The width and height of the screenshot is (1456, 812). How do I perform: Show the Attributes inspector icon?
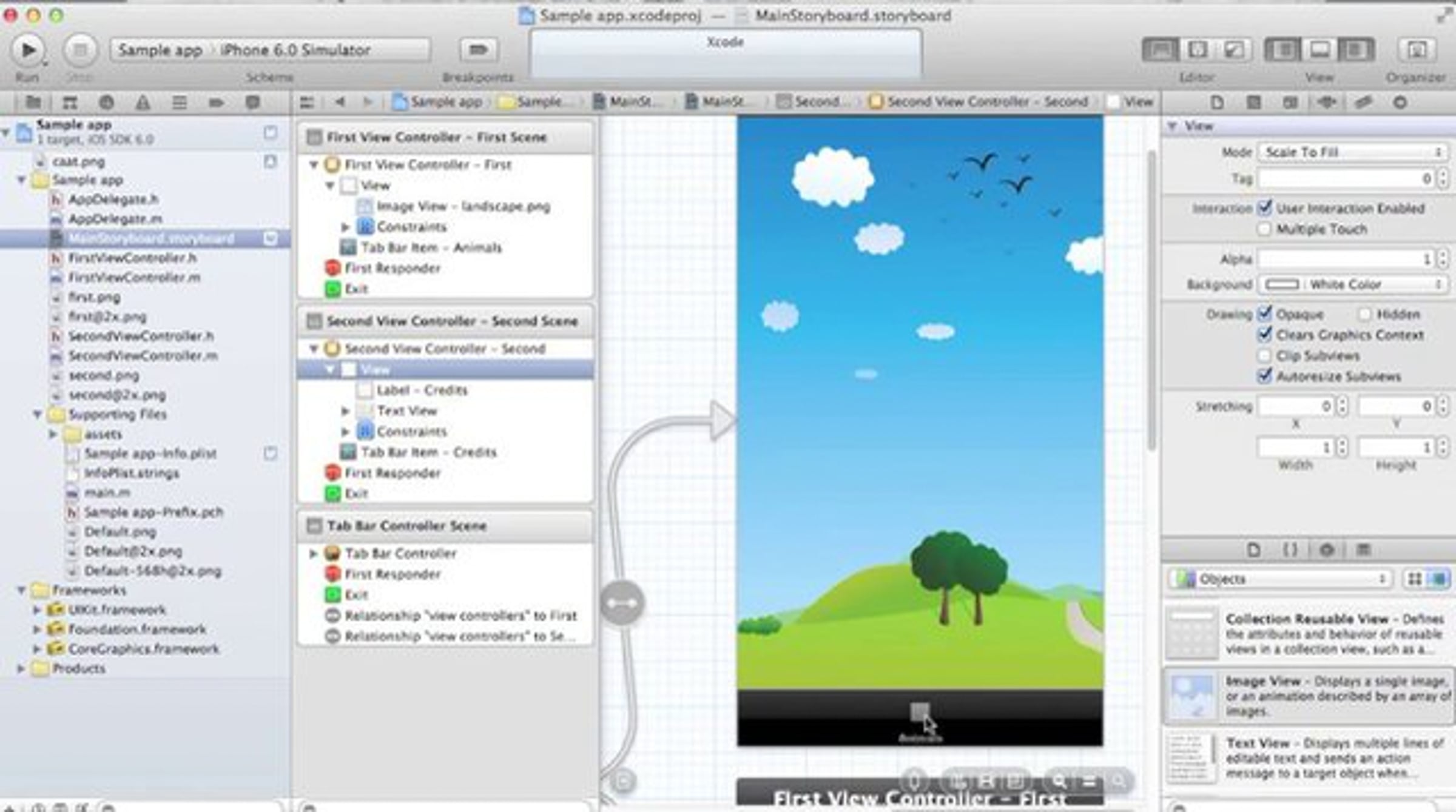[1327, 102]
